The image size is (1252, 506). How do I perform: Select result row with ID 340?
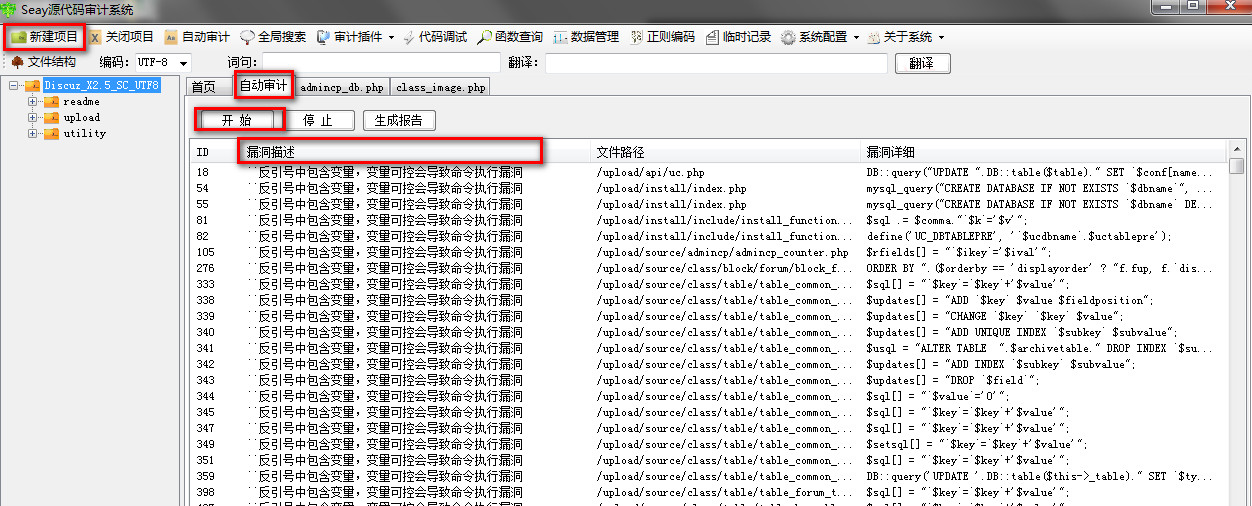pyautogui.click(x=708, y=332)
